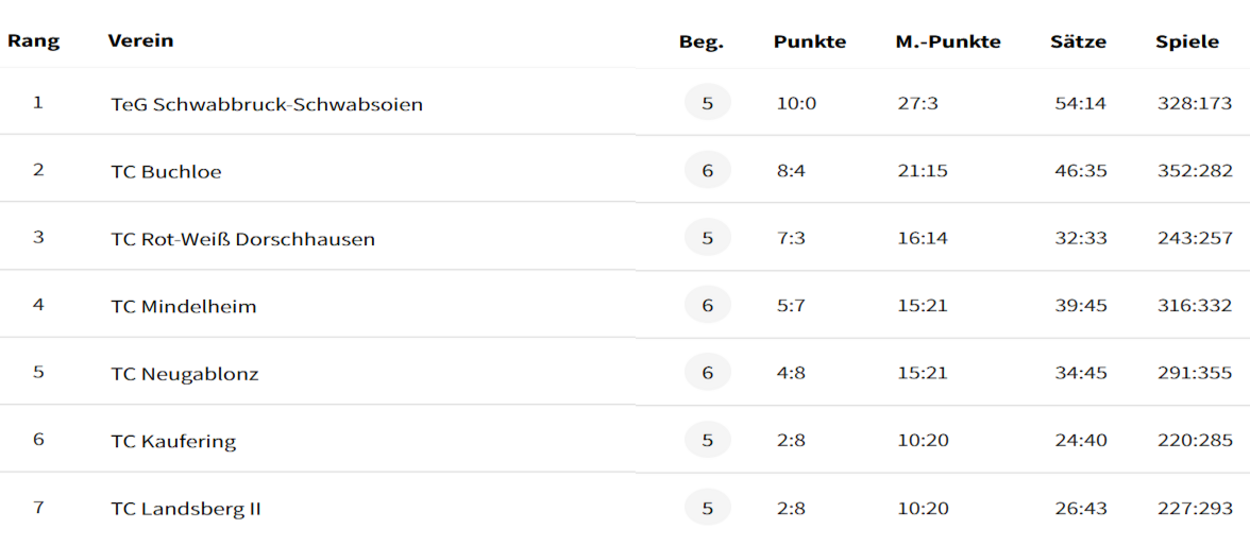Click the round badge in TC Landsberg II row
This screenshot has width=1250, height=546.
coord(708,508)
